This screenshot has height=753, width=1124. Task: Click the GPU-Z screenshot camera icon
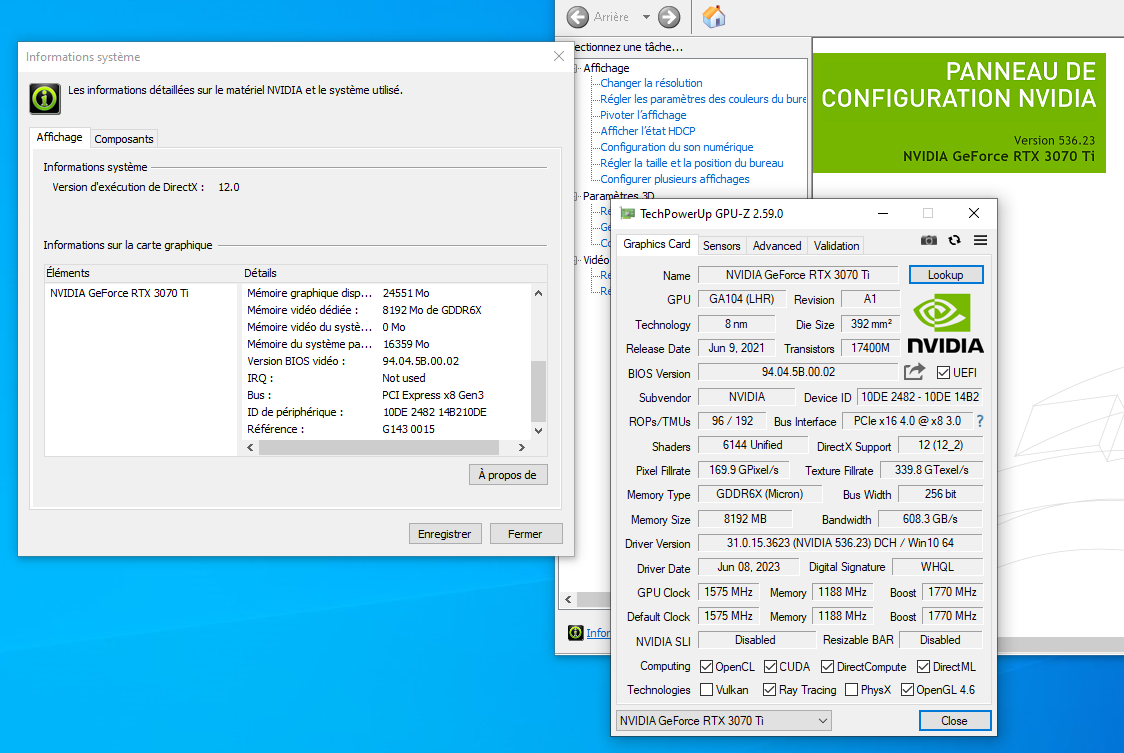(x=929, y=240)
